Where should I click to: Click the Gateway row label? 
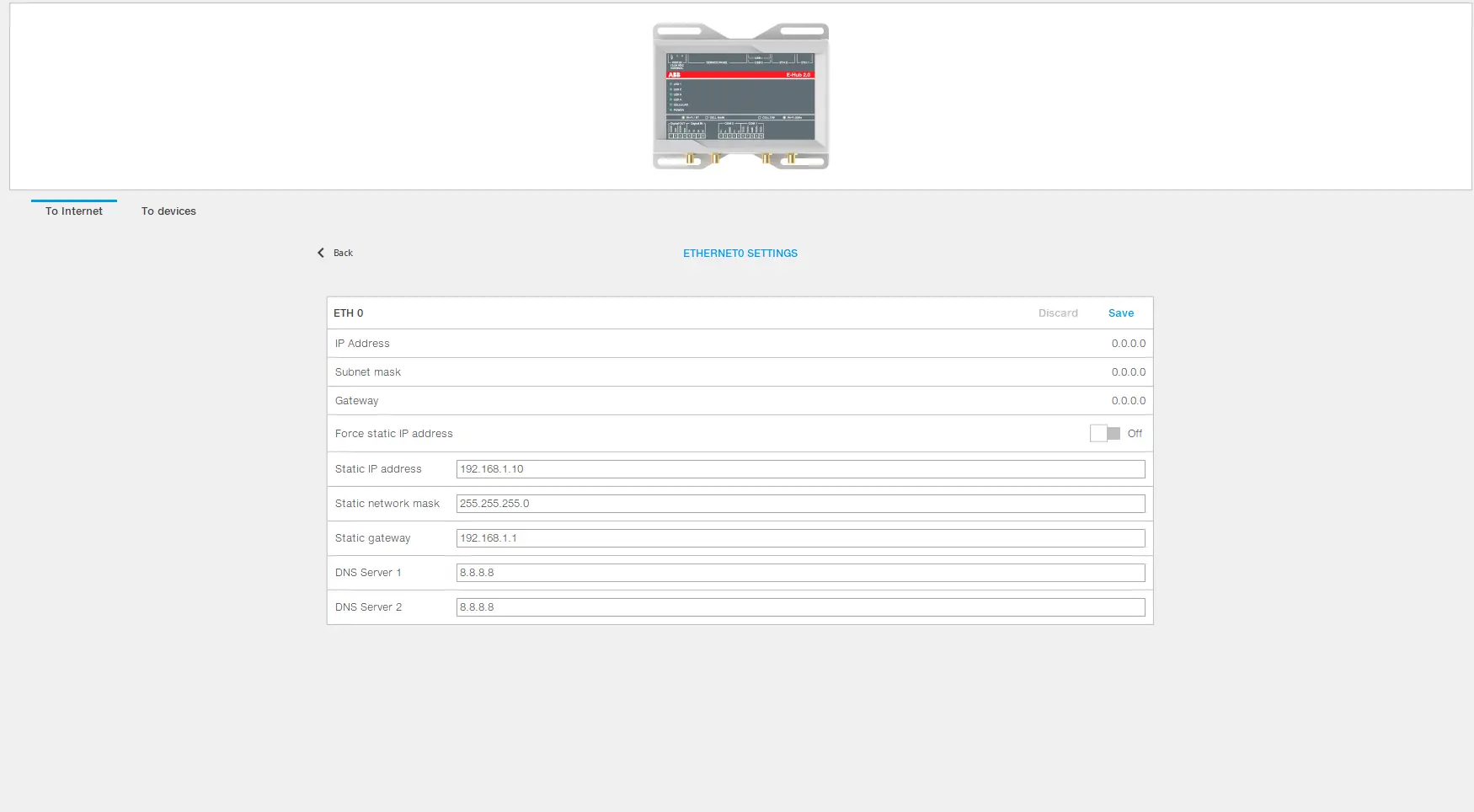click(x=357, y=401)
